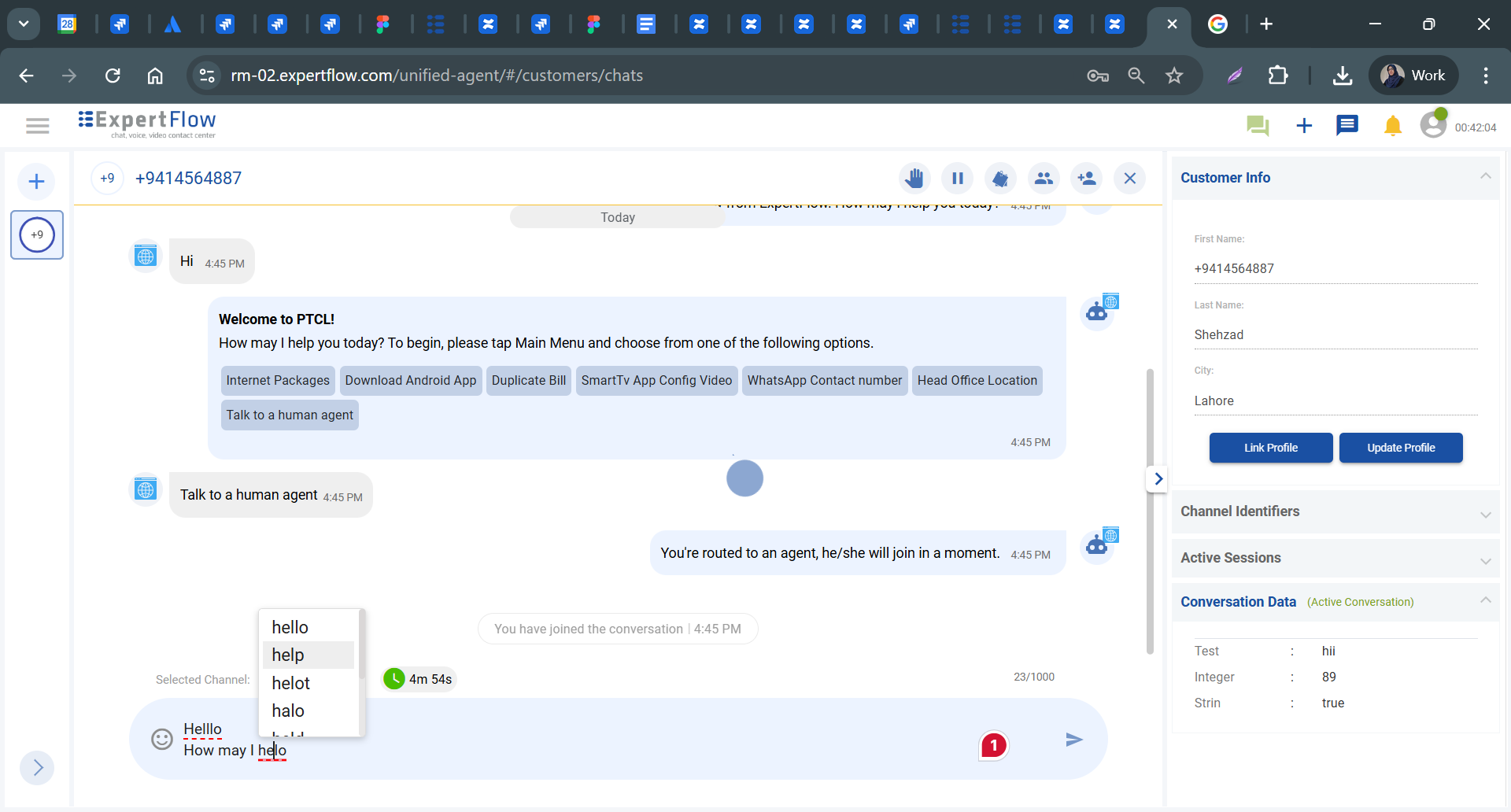The image size is (1511, 812).
Task: Open the ExpertFlow hamburger menu
Action: (x=37, y=125)
